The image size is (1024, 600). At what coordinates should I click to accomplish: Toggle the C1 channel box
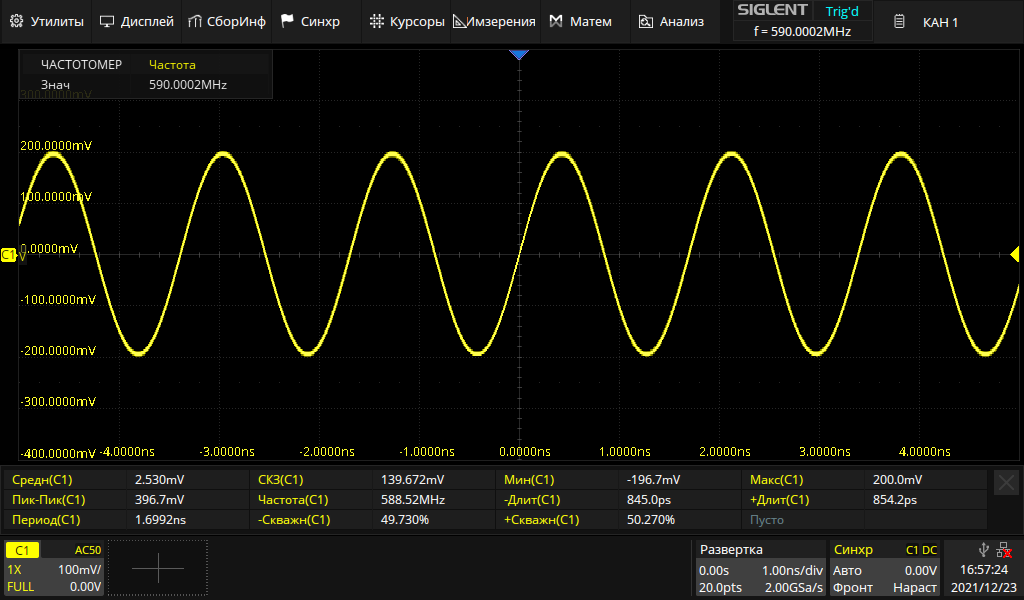pyautogui.click(x=53, y=568)
